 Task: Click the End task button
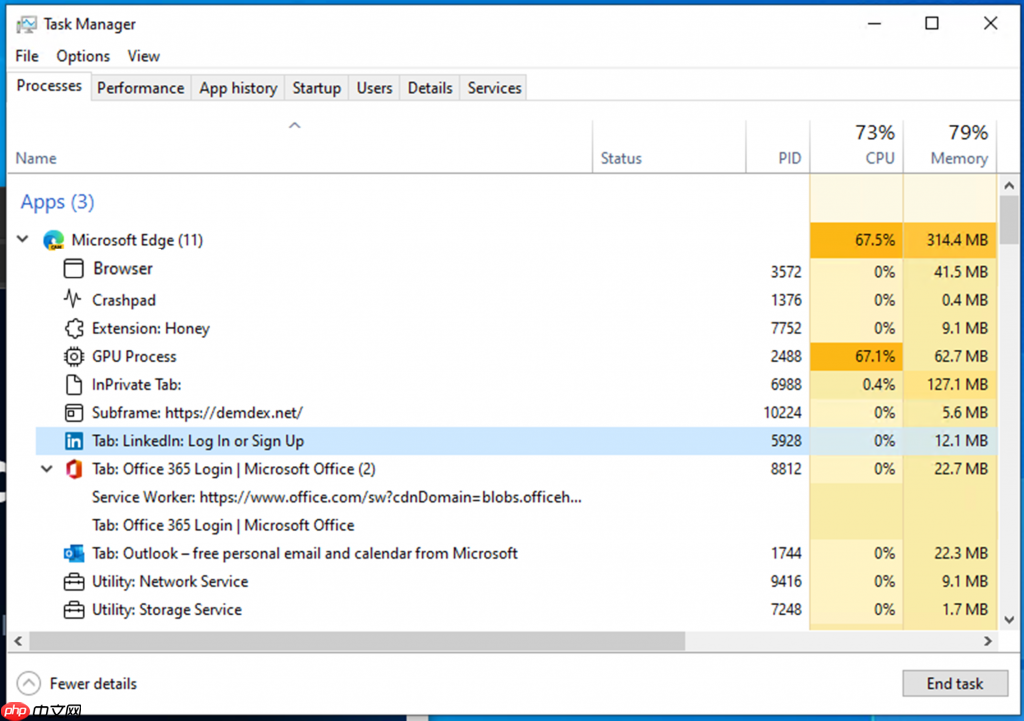[955, 683]
